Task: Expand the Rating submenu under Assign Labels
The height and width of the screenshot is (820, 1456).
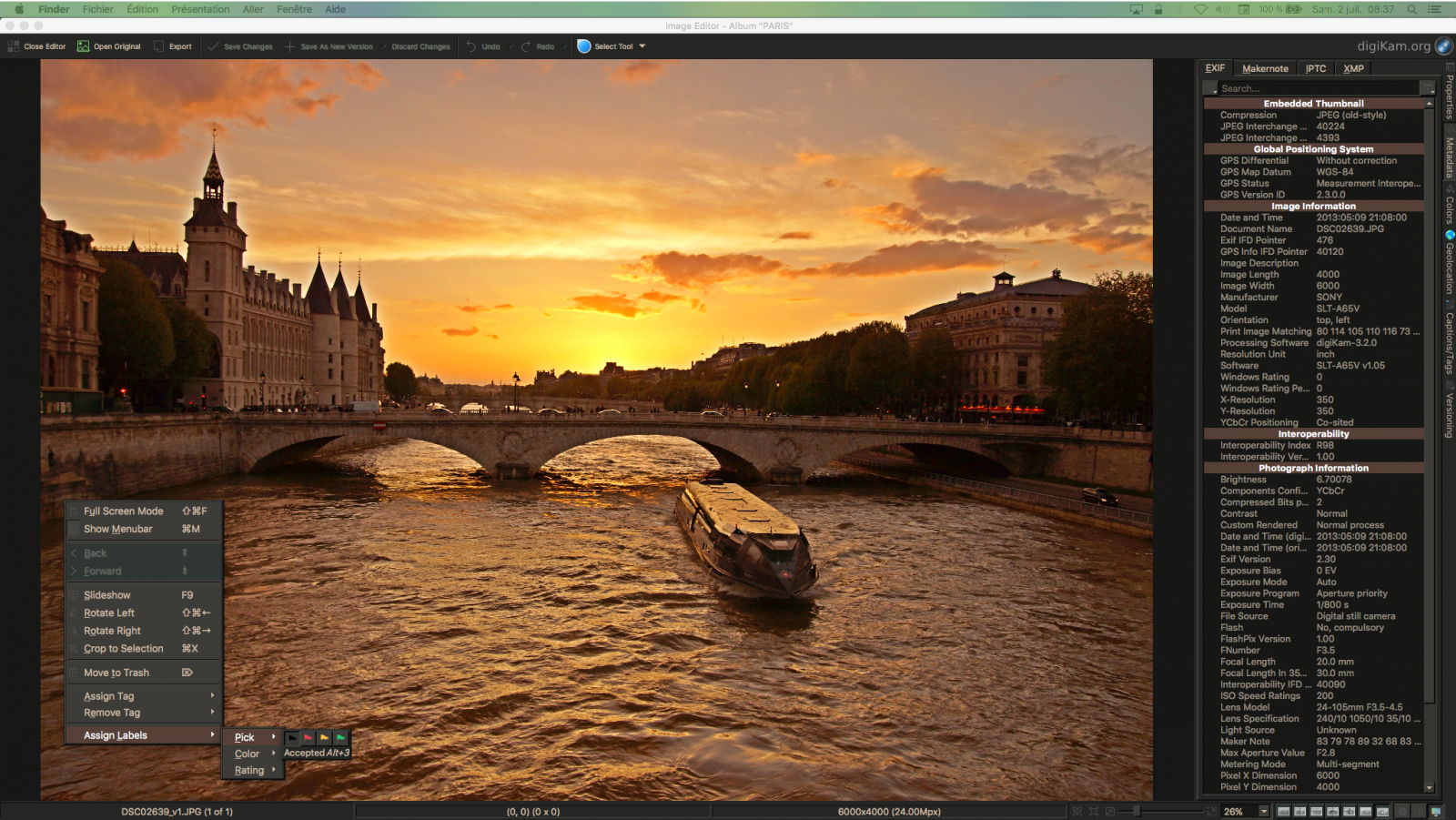Action: tap(251, 770)
